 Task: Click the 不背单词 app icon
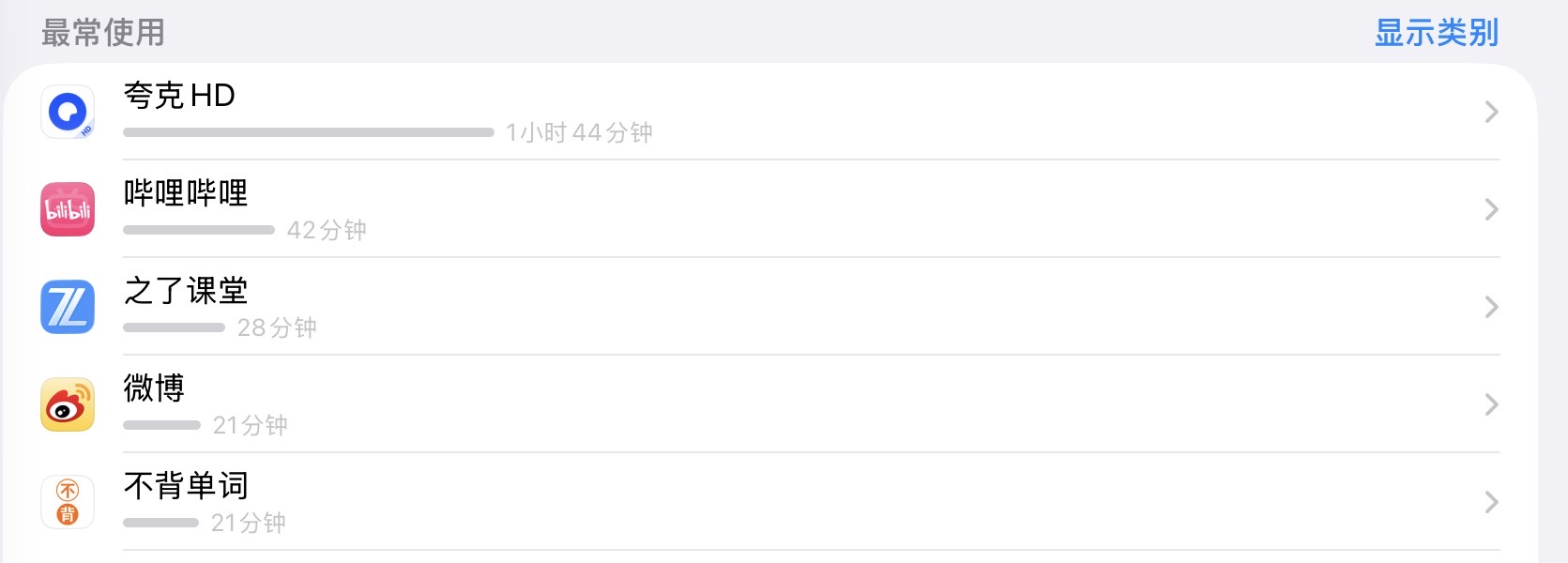68,502
